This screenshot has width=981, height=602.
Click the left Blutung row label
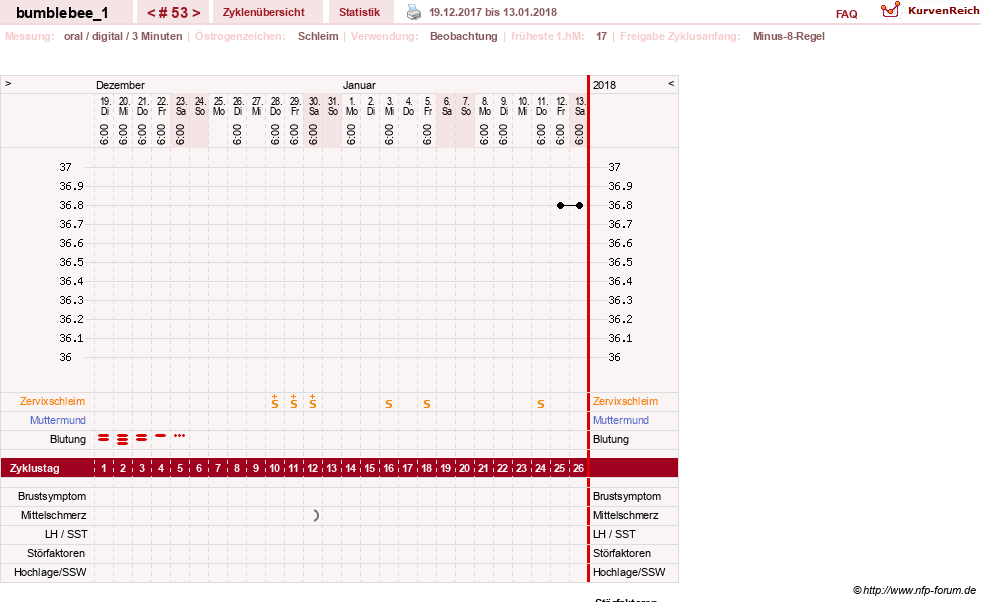coord(68,439)
